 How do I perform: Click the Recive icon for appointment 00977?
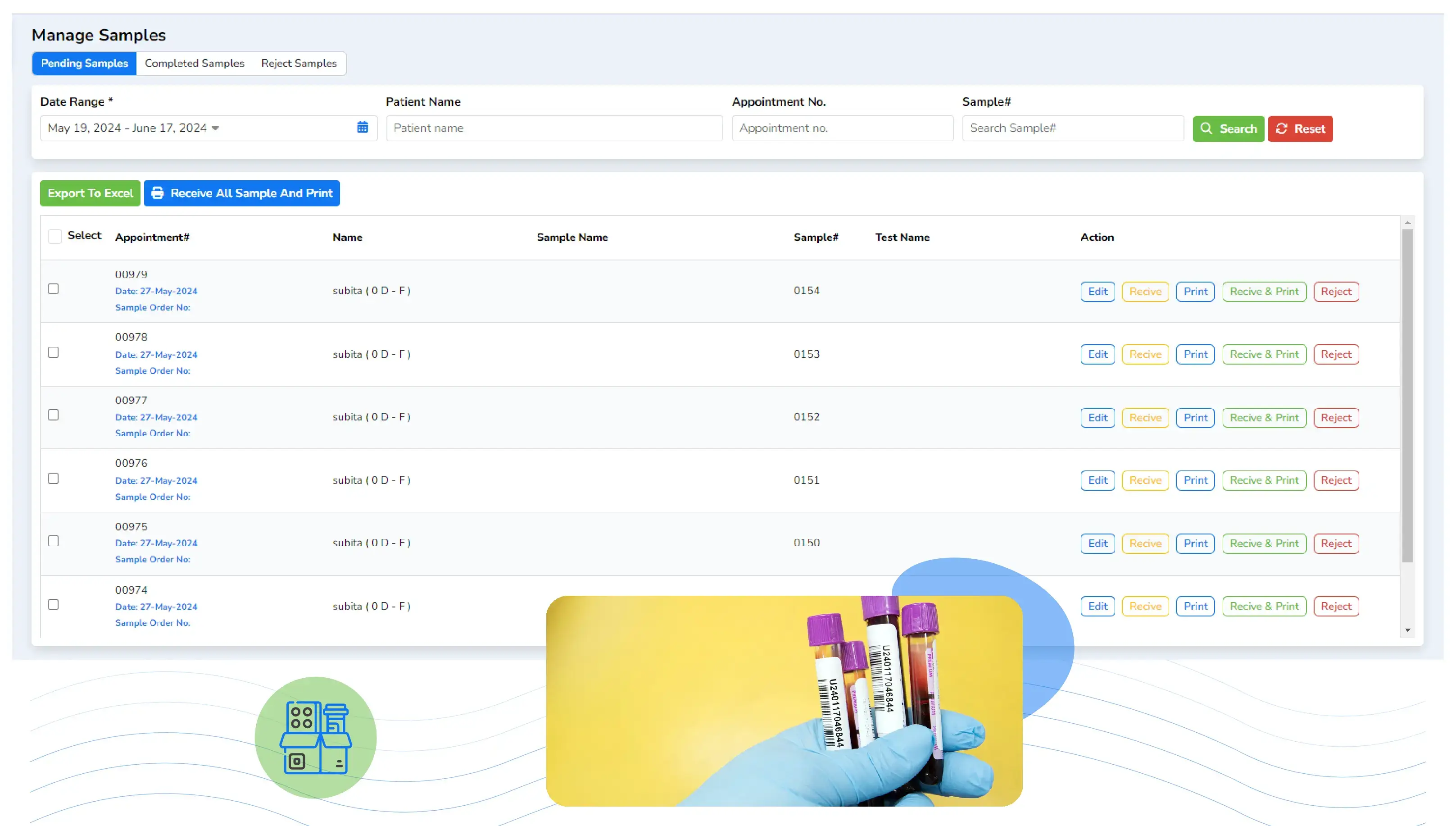coord(1145,417)
